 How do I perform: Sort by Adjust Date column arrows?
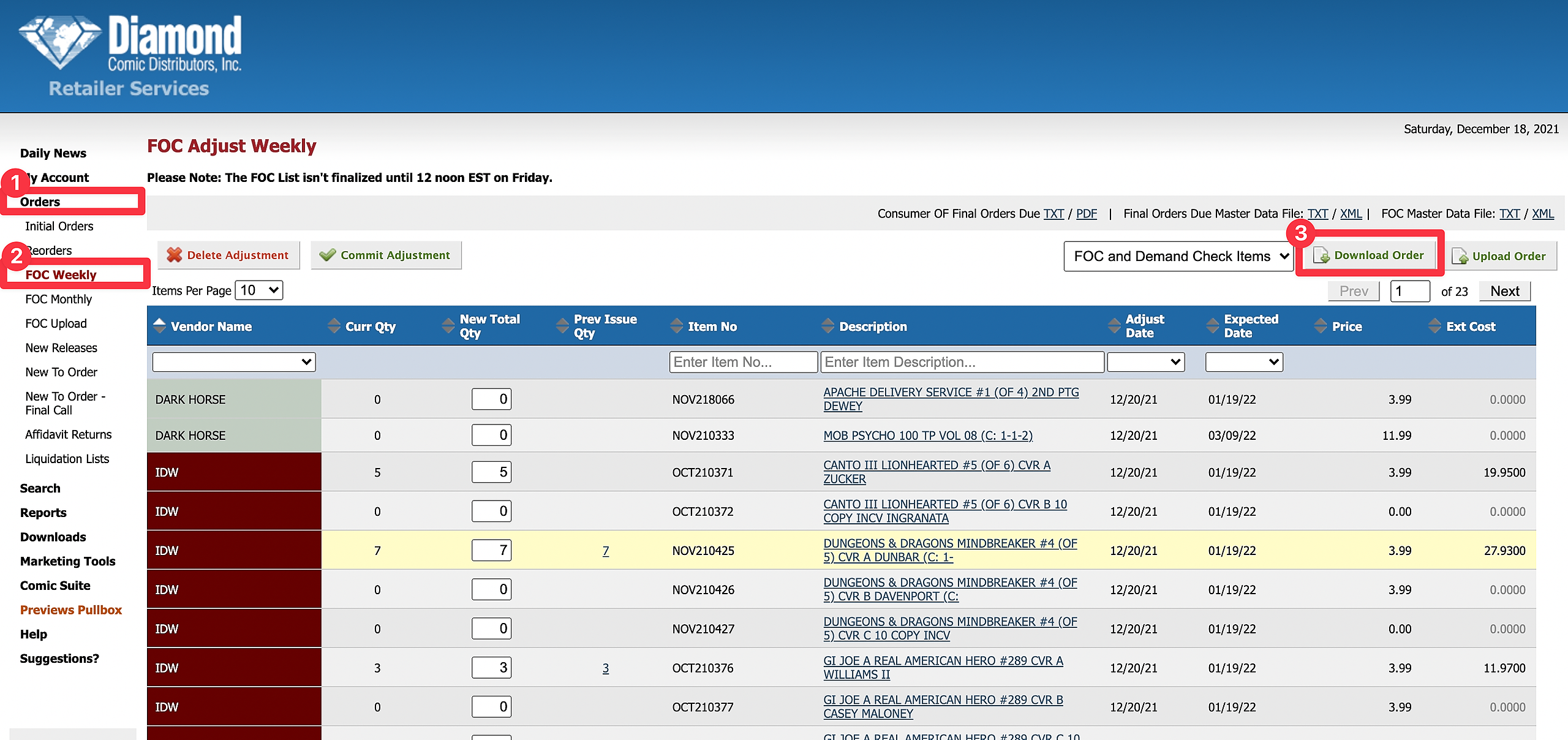click(x=1115, y=326)
